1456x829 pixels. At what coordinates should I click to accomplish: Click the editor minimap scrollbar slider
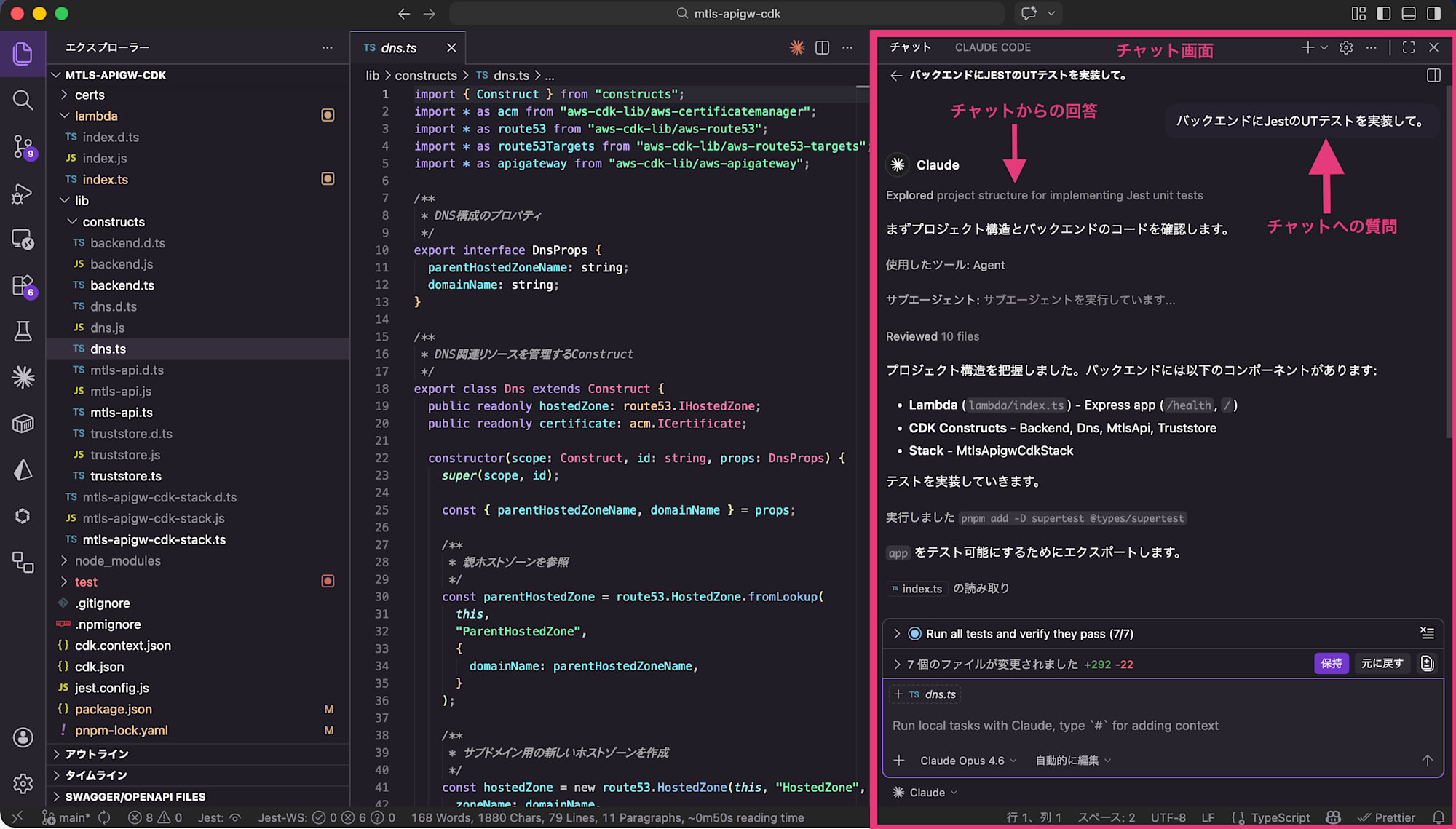[863, 87]
